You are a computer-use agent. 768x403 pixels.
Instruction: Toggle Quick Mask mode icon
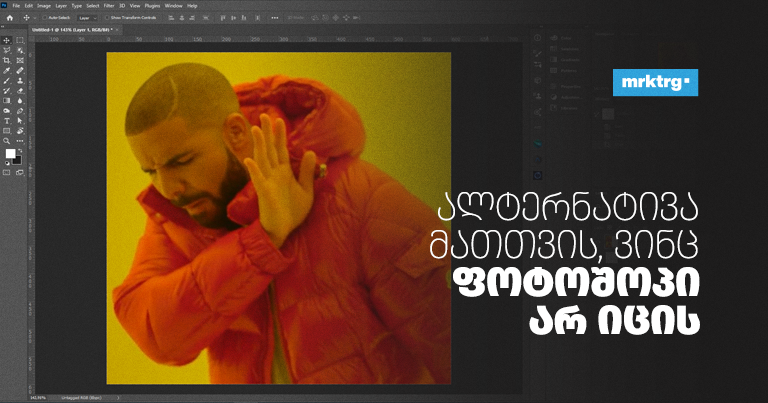(7, 172)
